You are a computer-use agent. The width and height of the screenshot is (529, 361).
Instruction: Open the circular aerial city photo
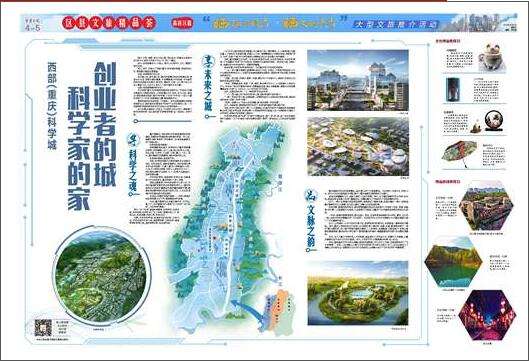coord(101,277)
